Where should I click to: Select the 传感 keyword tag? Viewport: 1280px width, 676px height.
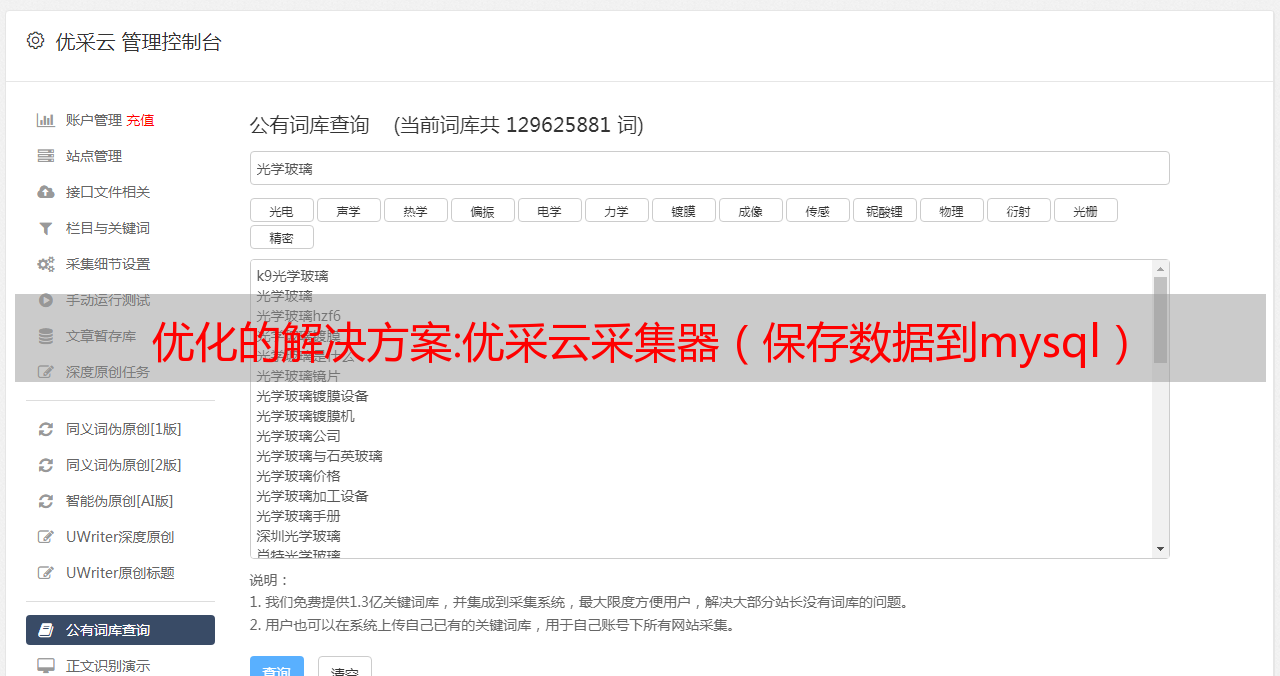817,210
